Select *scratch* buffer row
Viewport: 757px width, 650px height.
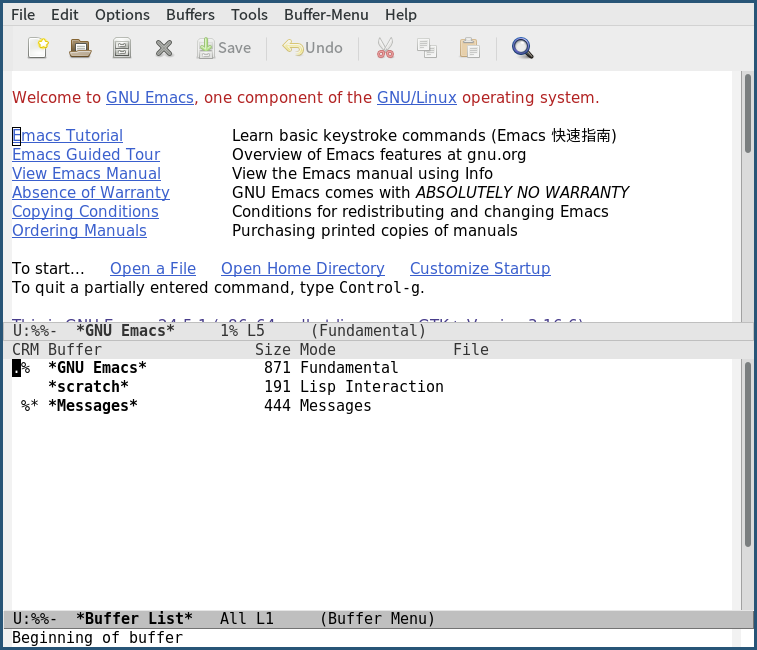(x=371, y=387)
